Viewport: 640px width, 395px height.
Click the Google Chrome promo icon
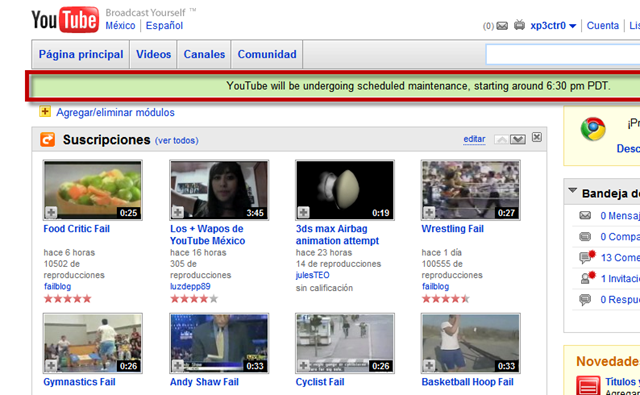click(x=593, y=129)
